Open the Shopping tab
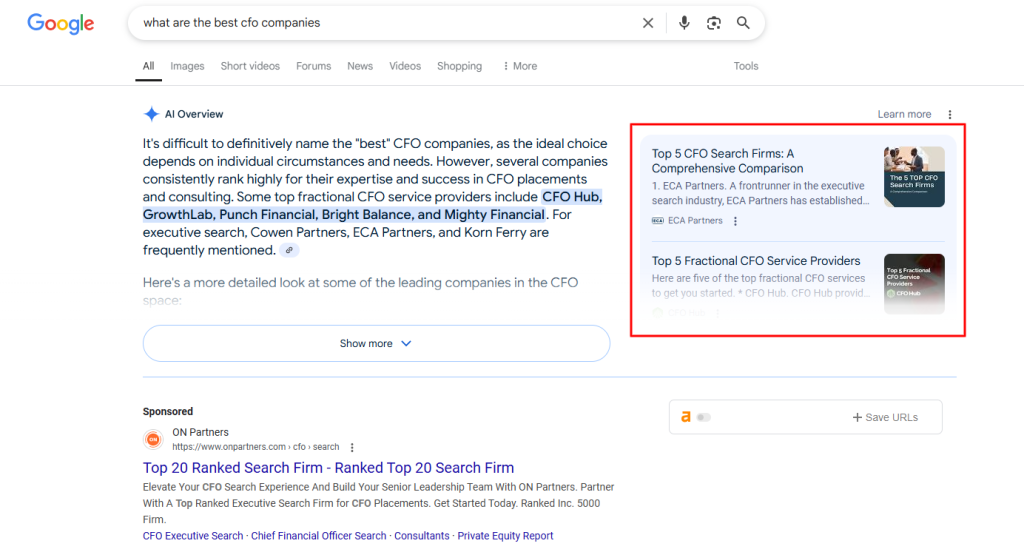Viewport: 1024px width, 552px height. point(460,66)
